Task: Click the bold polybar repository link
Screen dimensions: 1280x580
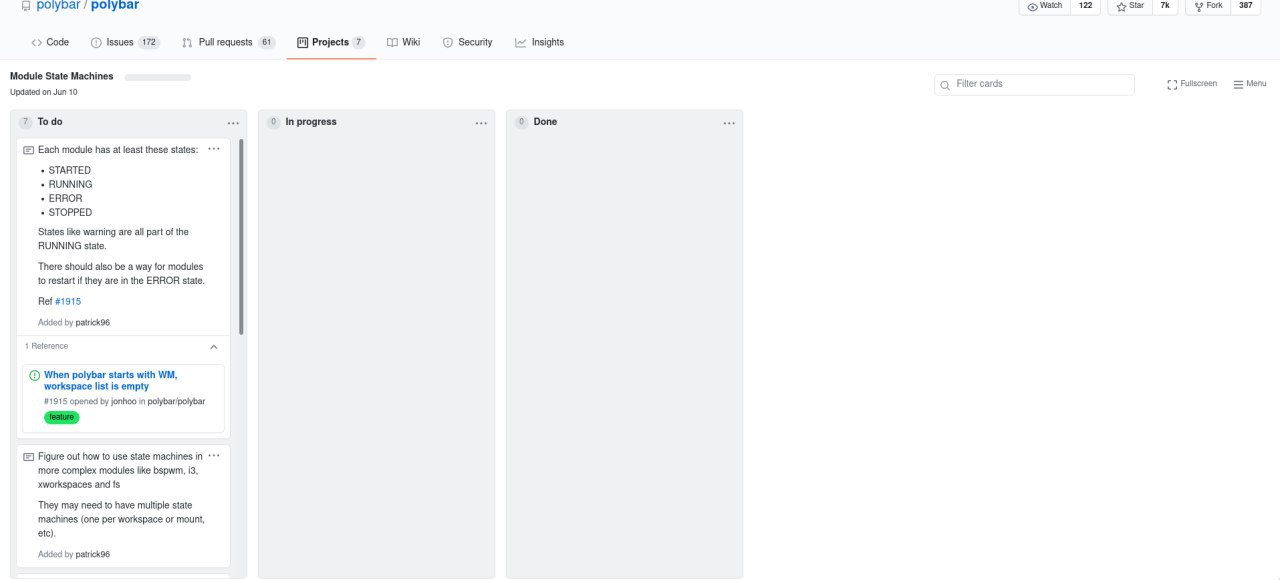Action: [115, 5]
